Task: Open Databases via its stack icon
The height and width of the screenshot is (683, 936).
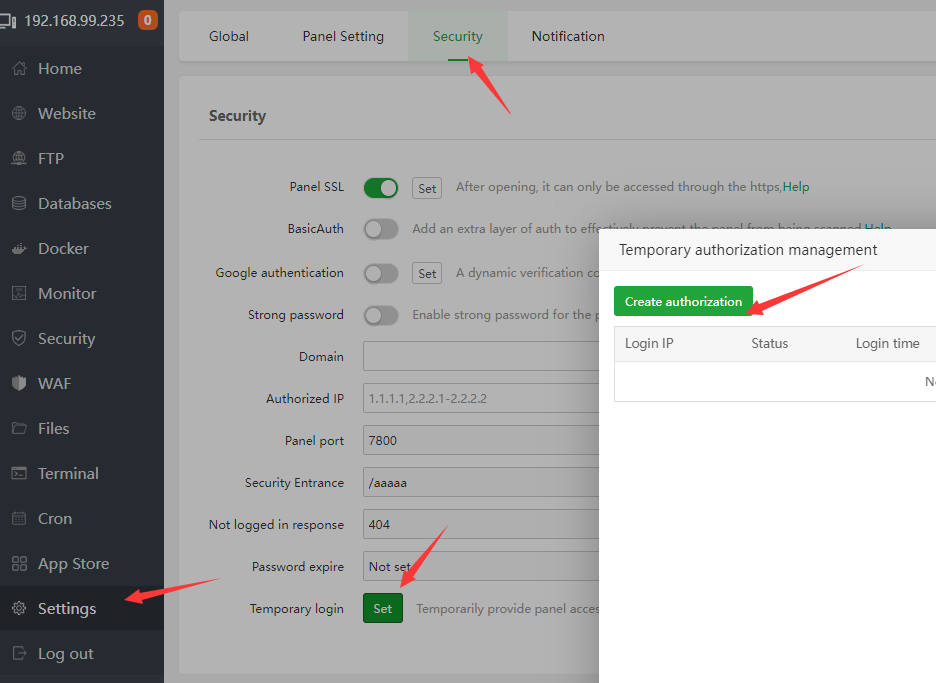Action: (19, 204)
